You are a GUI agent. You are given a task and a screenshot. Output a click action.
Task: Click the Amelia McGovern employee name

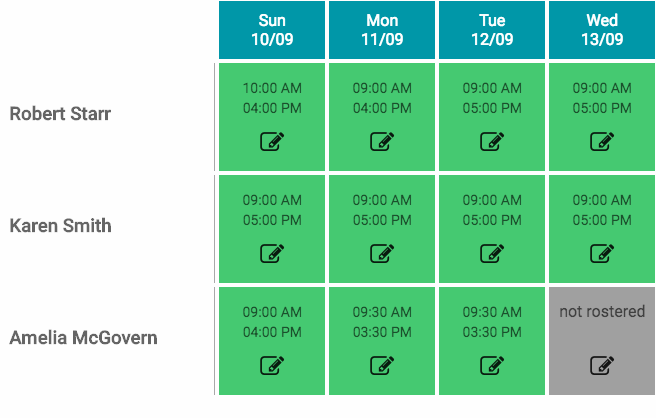83,338
